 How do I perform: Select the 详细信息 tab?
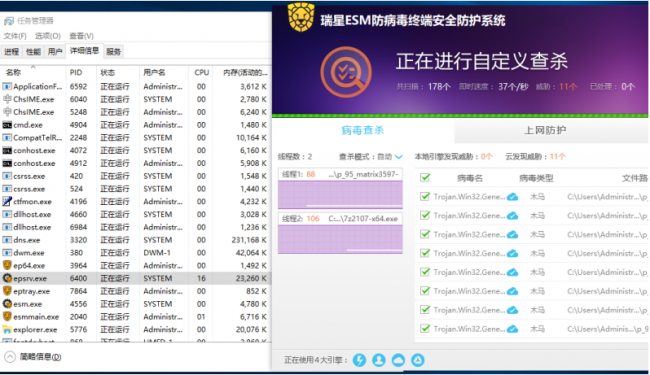point(84,51)
